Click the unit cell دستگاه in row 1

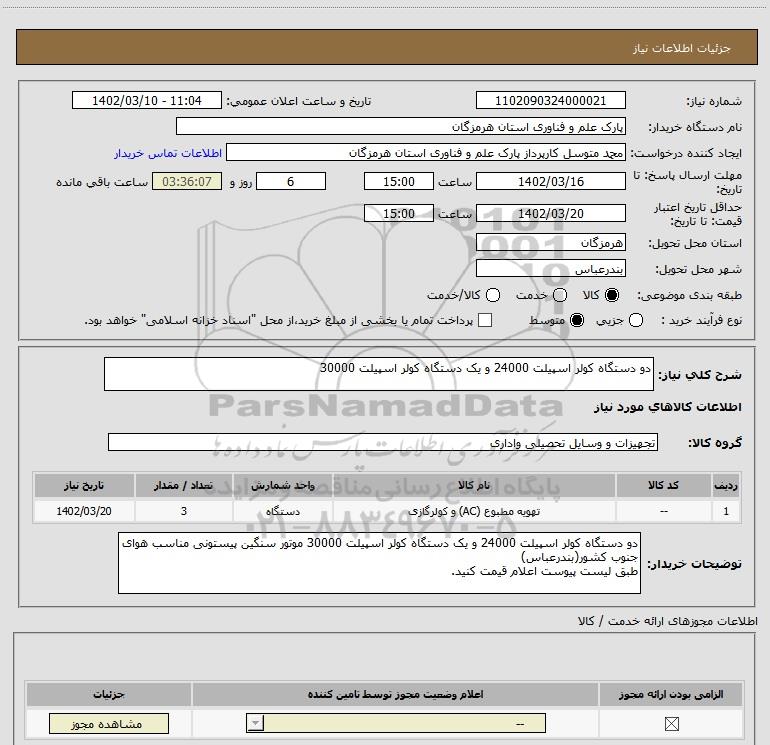[283, 511]
